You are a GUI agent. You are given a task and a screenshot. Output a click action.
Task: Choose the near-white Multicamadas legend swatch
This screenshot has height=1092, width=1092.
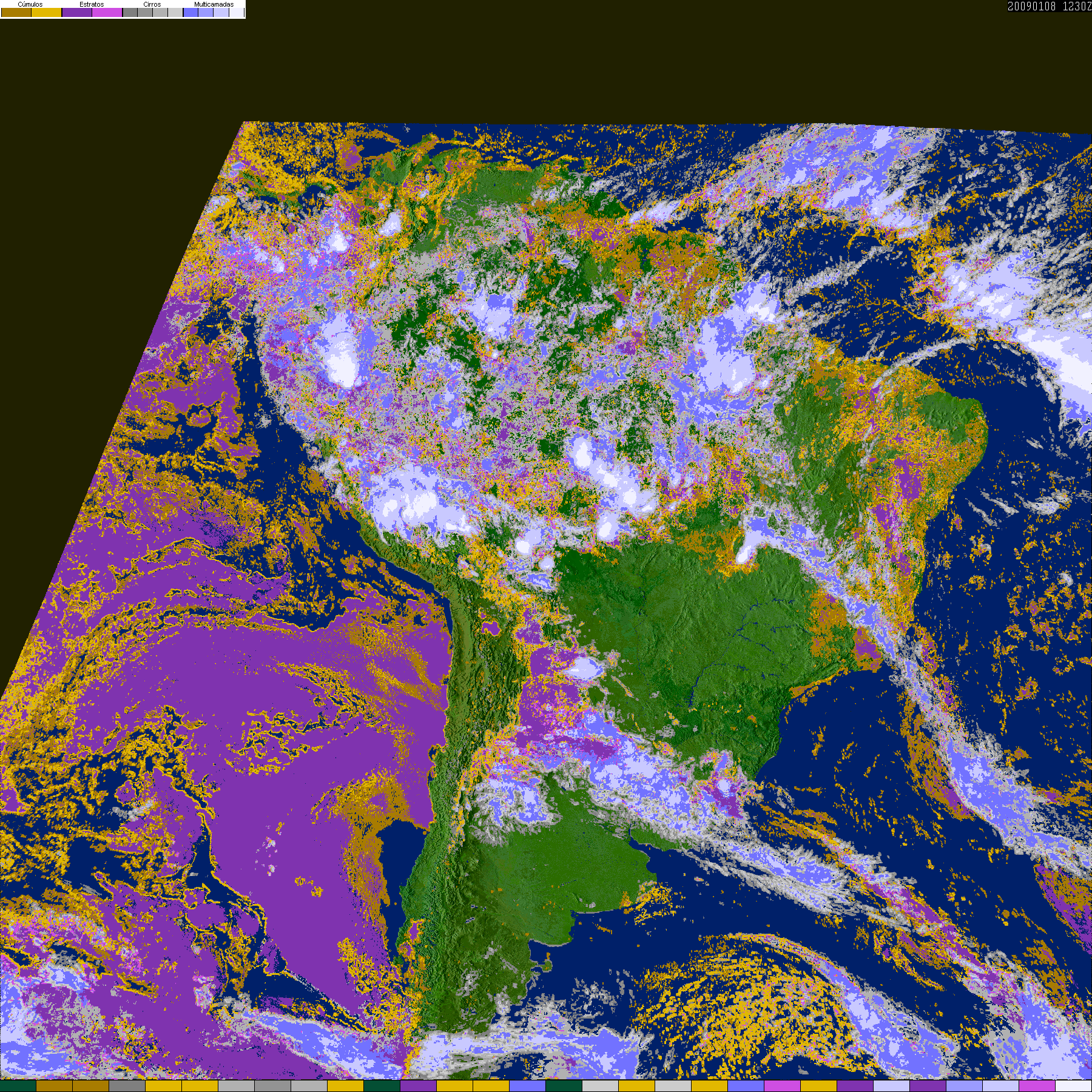coord(237,12)
